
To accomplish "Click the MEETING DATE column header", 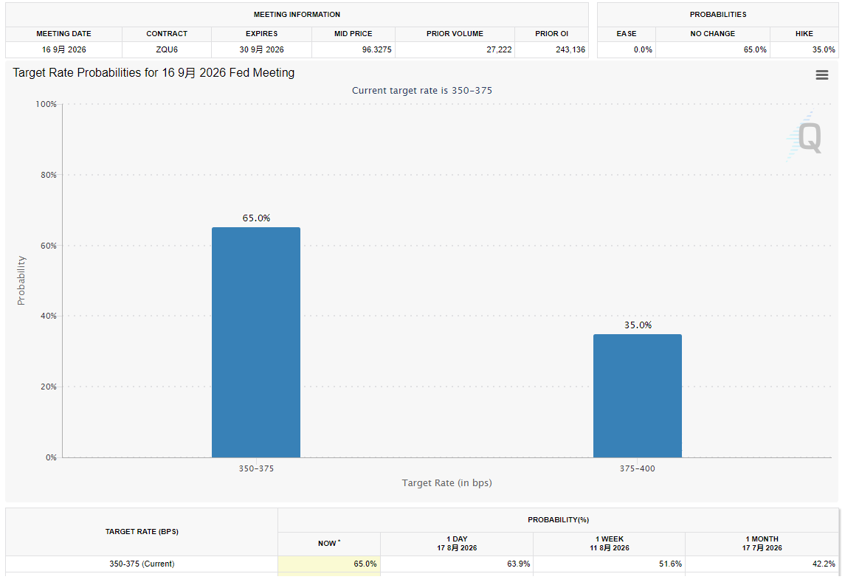I will click(64, 33).
